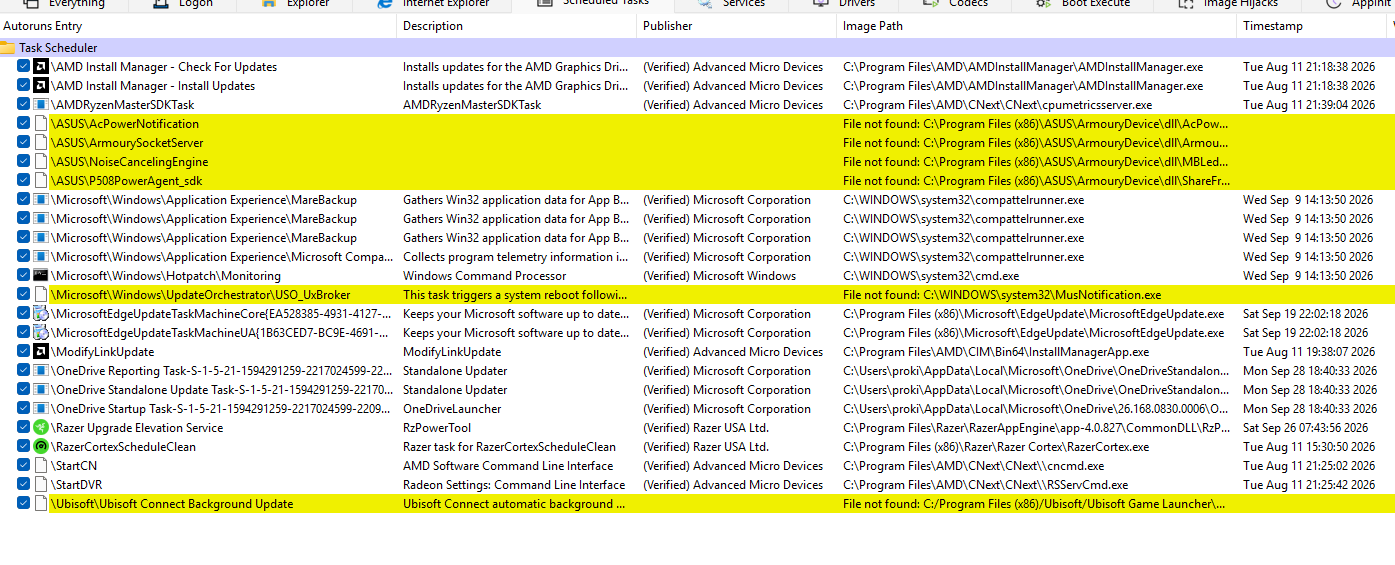Click the blank file icon of ArmourySocketServer

pyautogui.click(x=41, y=143)
